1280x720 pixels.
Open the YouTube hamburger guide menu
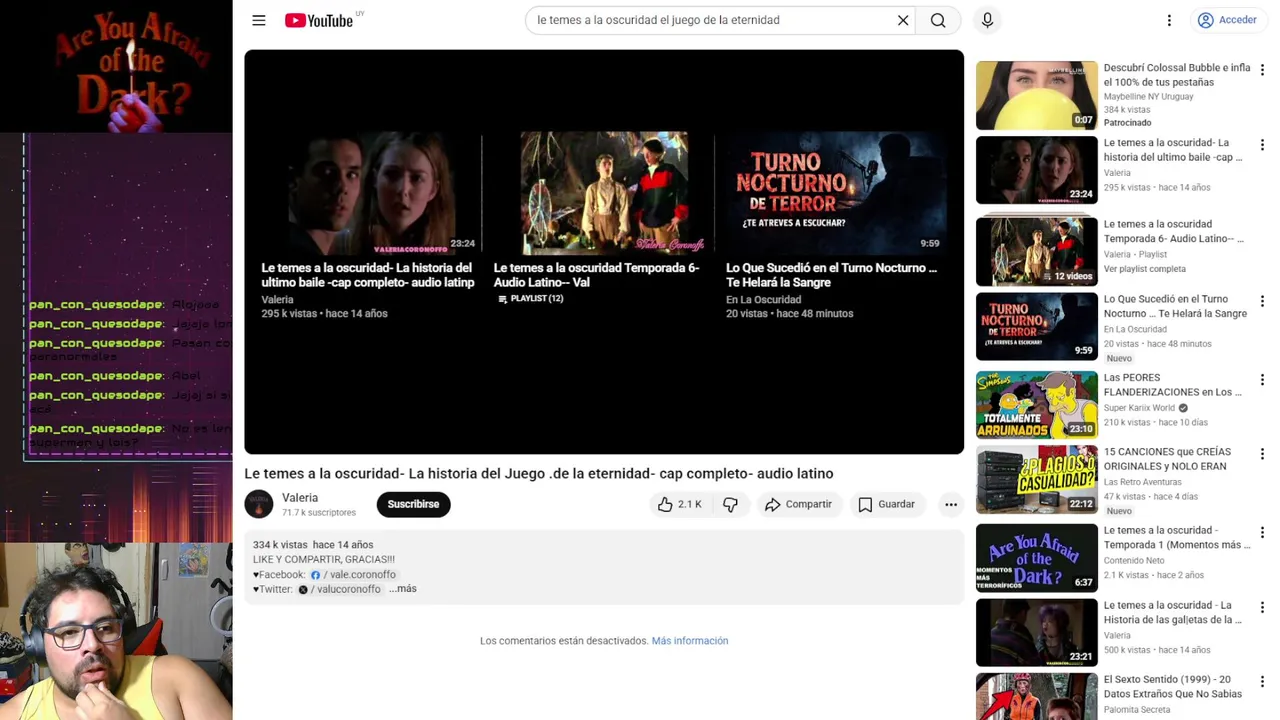pos(259,20)
